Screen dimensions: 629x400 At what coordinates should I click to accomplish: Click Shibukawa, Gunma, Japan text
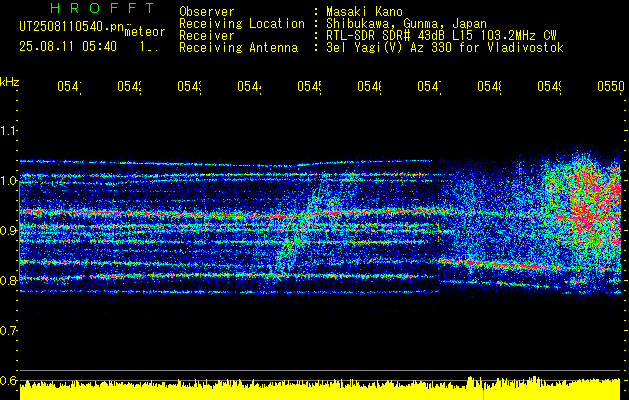coord(406,24)
